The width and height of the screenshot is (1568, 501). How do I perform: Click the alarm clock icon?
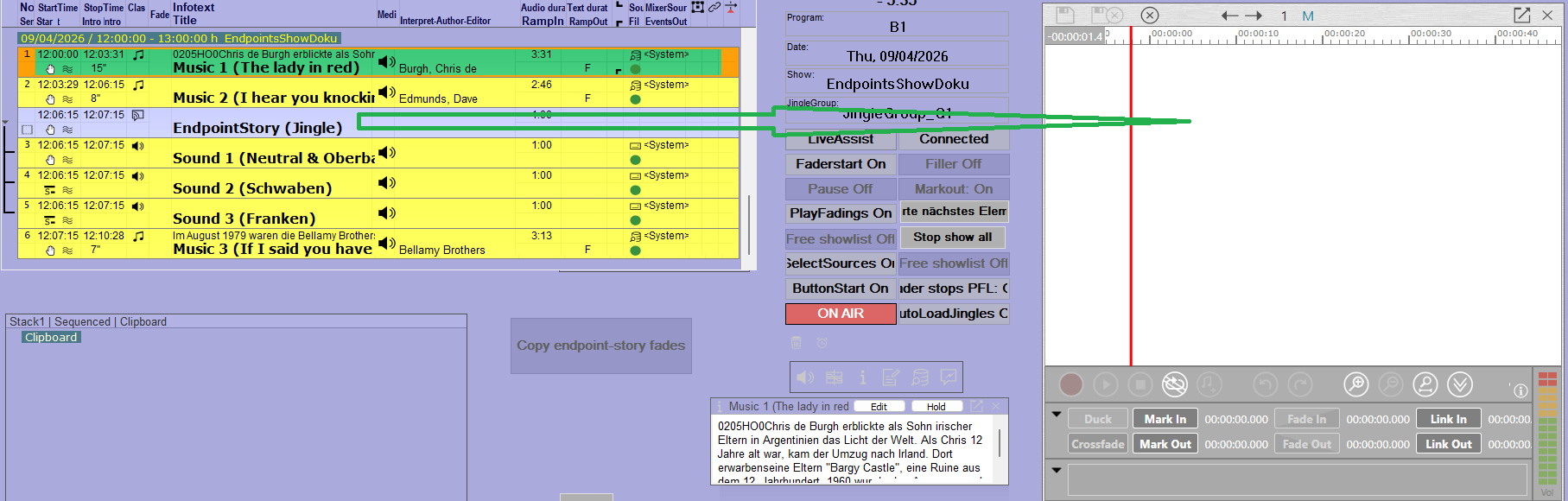coord(822,343)
